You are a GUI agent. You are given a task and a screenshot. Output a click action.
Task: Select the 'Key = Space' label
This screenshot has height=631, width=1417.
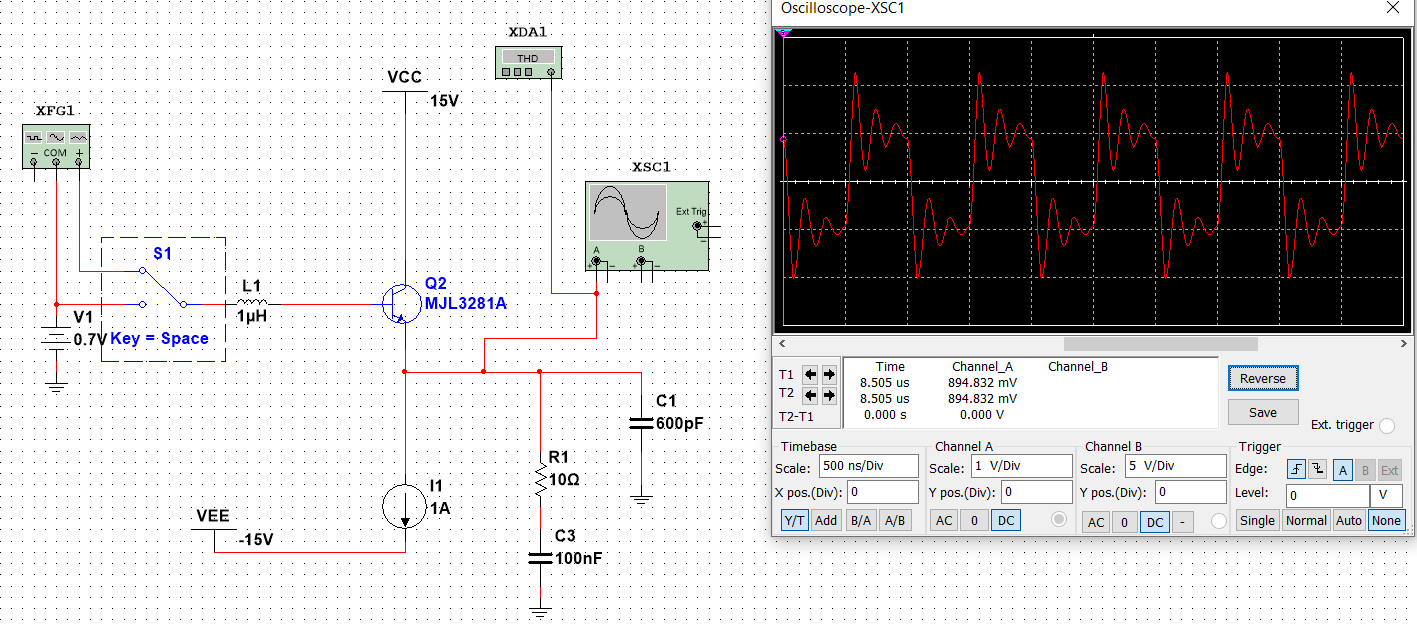click(x=160, y=338)
